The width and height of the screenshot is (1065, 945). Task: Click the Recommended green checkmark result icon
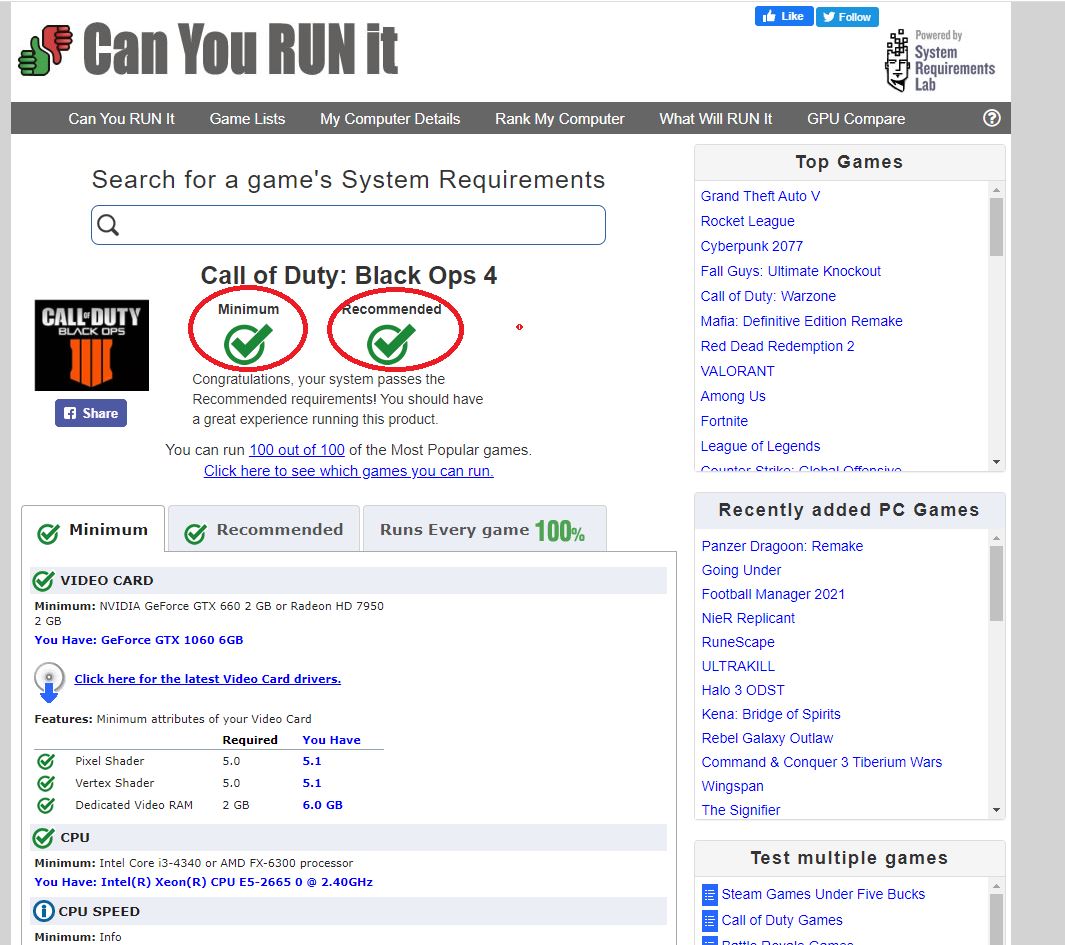391,343
